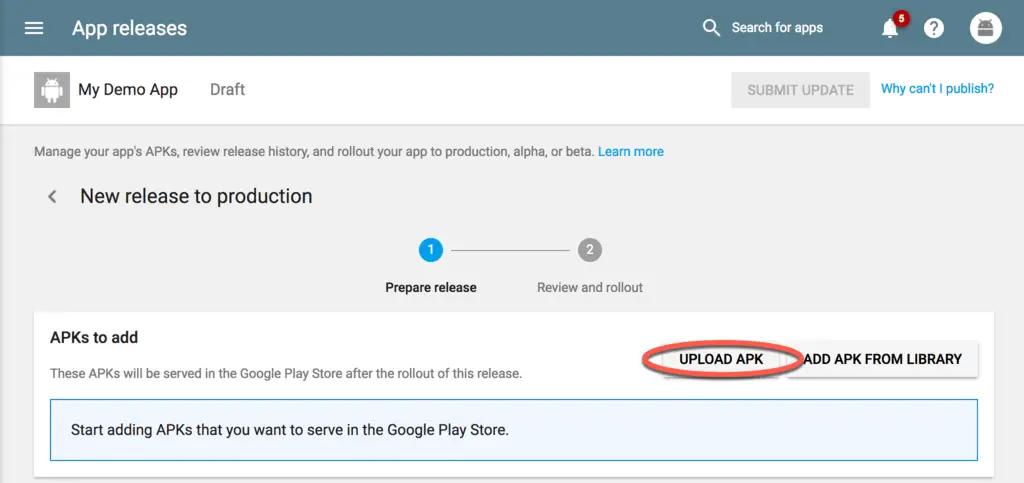
Task: Click the Upload APK button
Action: tap(720, 359)
